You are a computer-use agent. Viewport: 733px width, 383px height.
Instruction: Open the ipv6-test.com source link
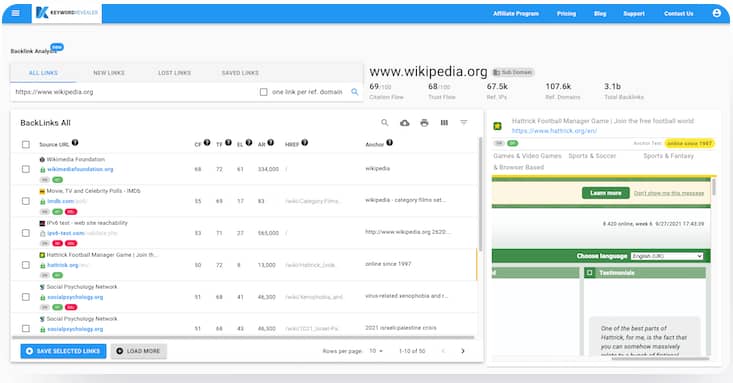[x=65, y=233]
